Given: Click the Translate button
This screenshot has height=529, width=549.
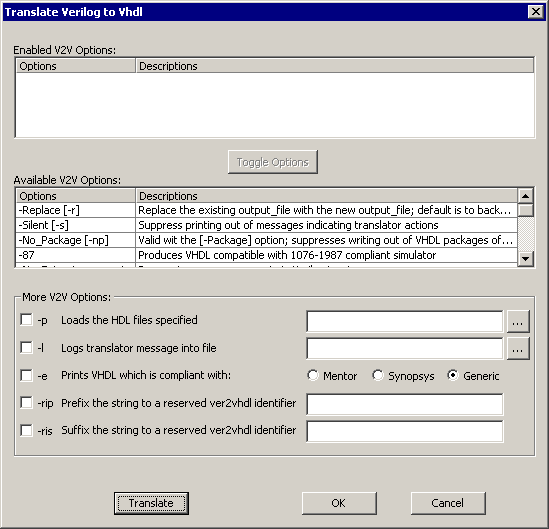Looking at the screenshot, I should pyautogui.click(x=151, y=503).
